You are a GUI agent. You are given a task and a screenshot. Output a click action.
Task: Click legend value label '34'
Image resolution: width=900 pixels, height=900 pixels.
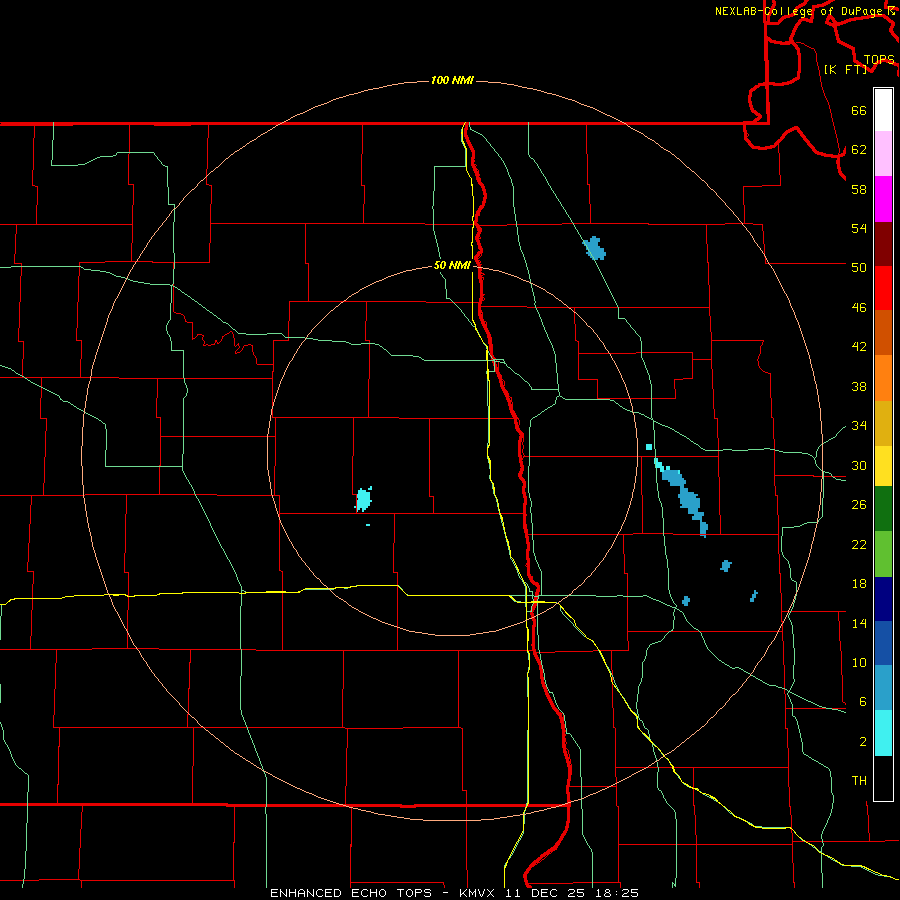pos(859,426)
